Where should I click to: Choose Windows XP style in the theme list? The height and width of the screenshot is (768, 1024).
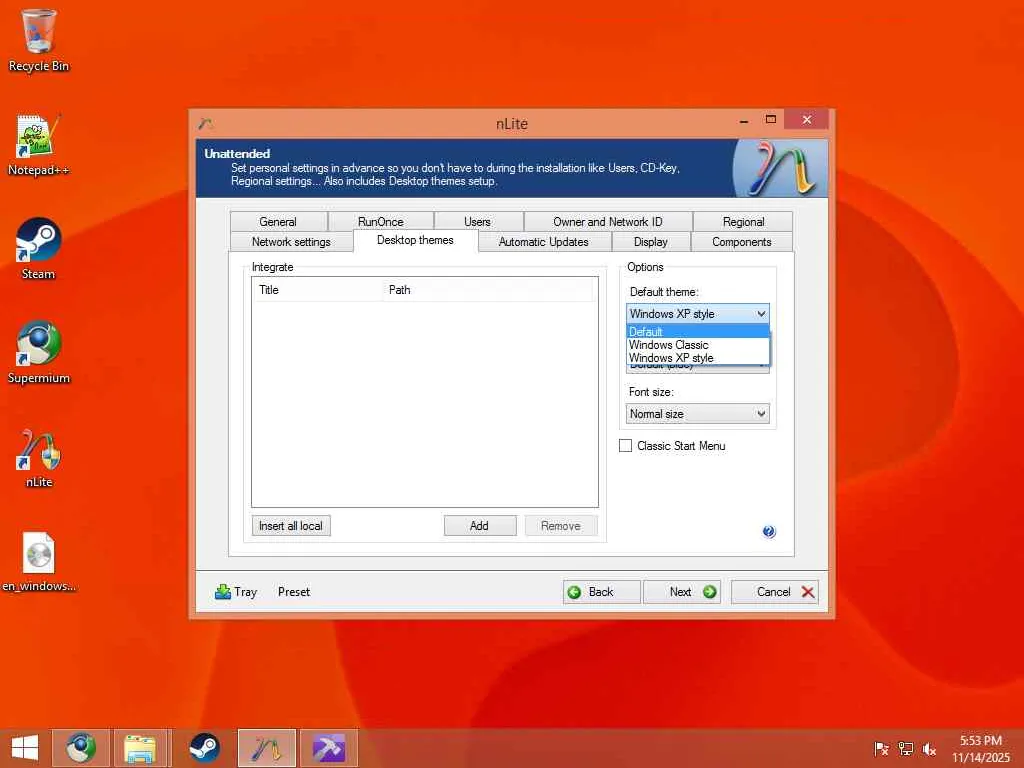[697, 358]
